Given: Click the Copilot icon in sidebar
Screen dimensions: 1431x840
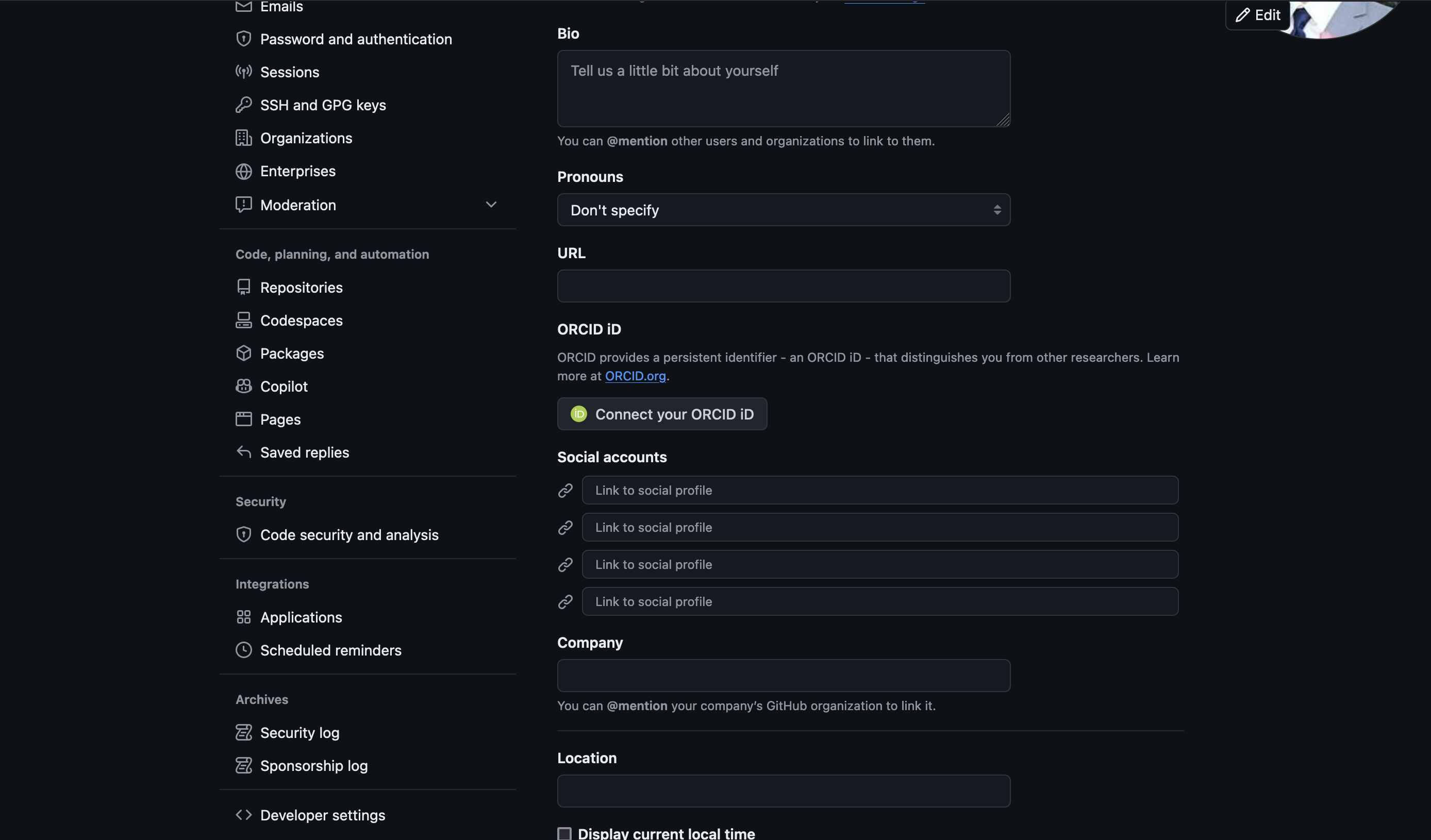Looking at the screenshot, I should point(244,387).
